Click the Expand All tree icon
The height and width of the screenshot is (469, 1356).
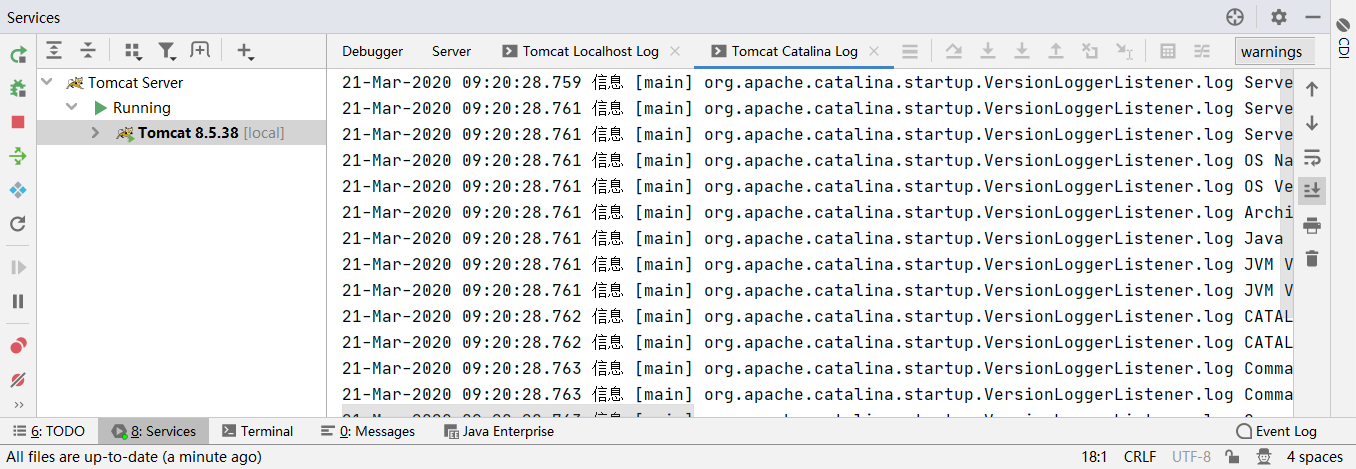(x=54, y=51)
